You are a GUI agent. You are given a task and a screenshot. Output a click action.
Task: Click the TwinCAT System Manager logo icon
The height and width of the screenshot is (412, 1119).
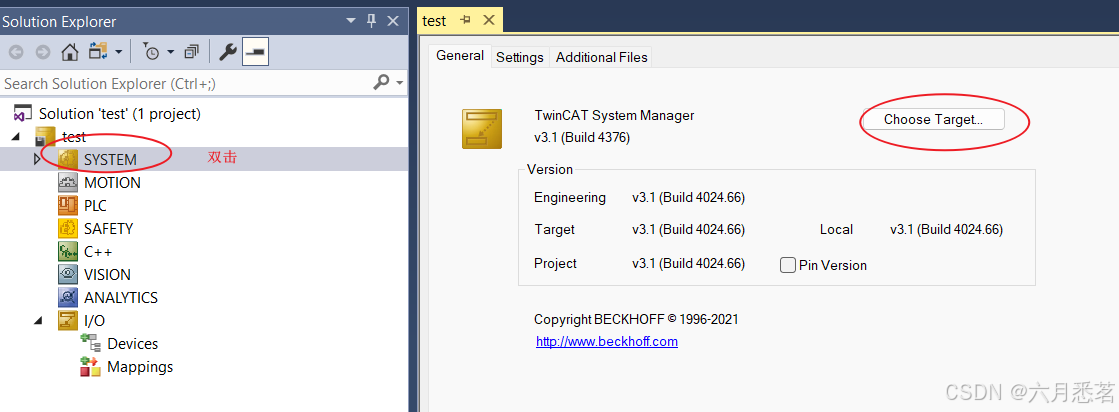(x=482, y=129)
